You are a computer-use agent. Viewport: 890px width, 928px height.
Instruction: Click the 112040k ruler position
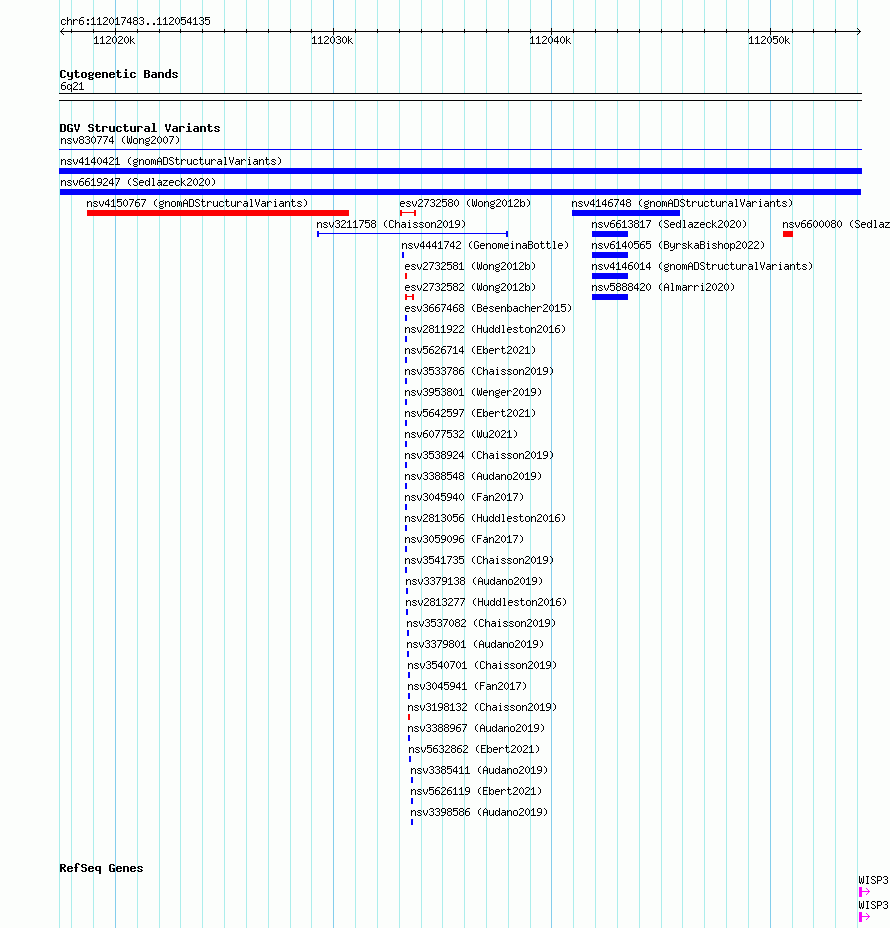pos(550,40)
